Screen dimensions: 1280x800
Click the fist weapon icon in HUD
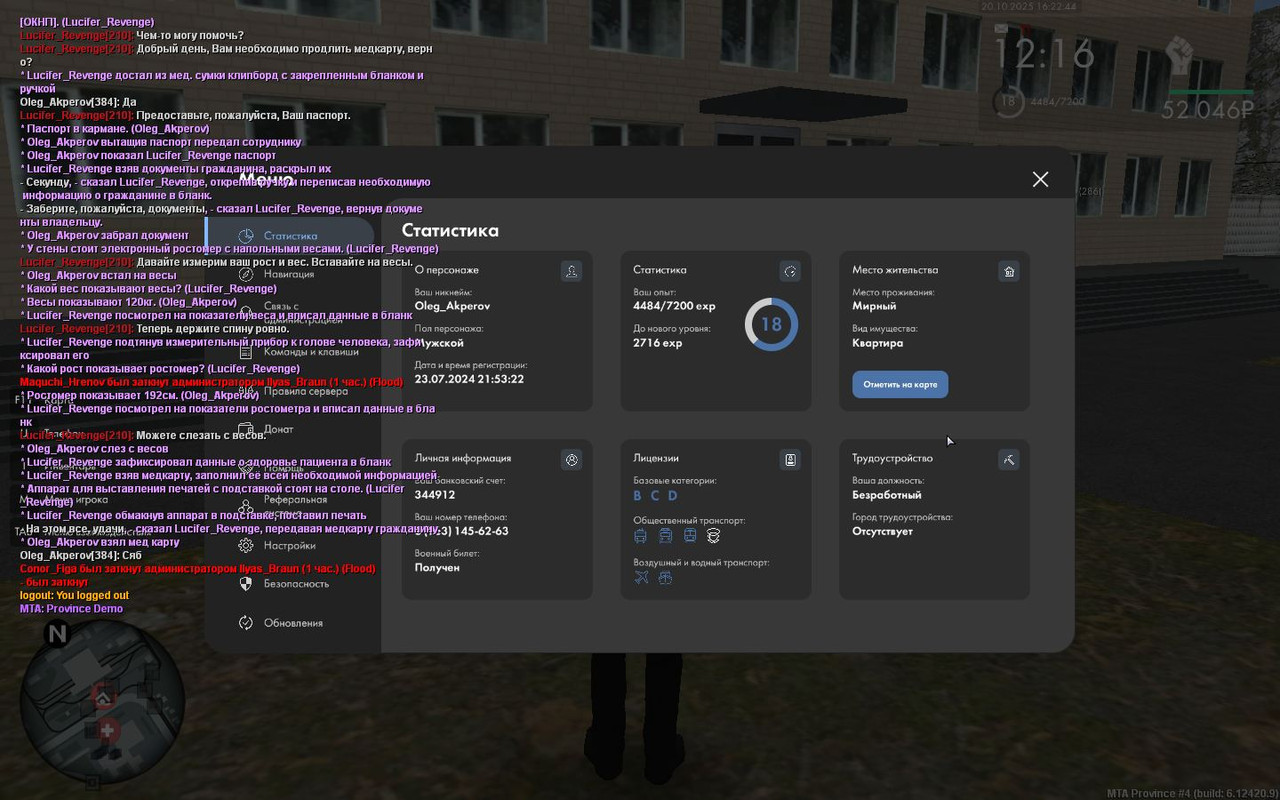point(1182,55)
